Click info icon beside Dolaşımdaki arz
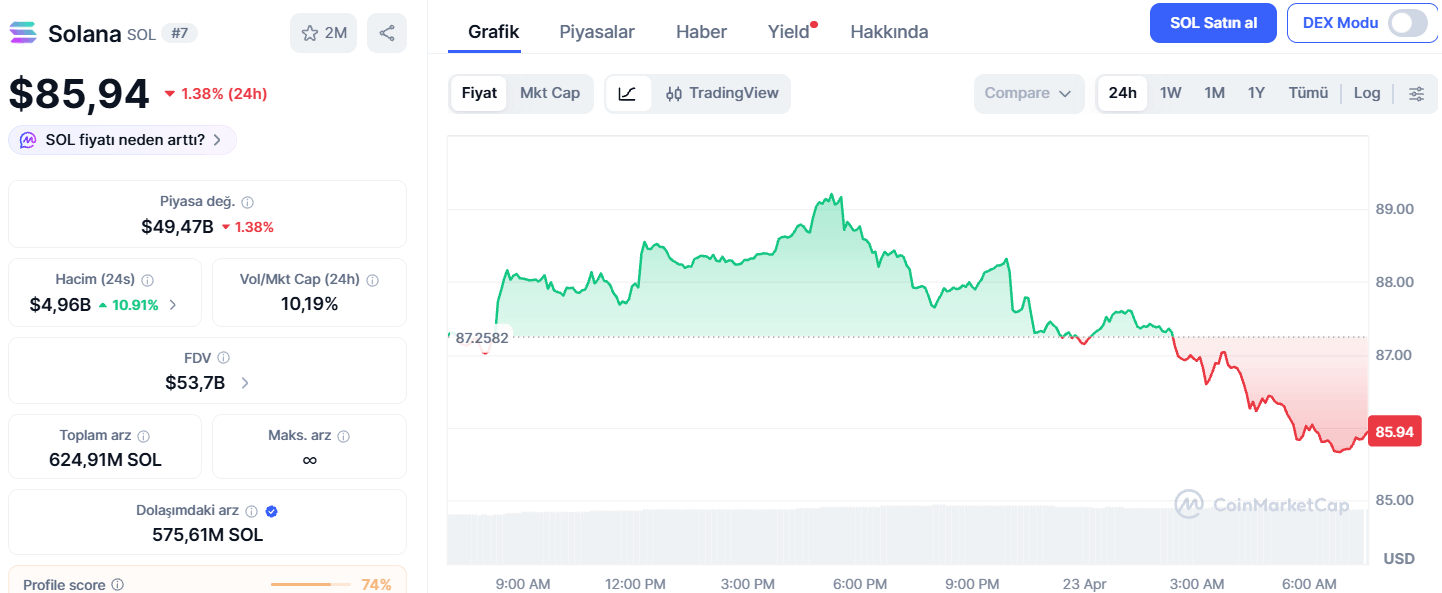Screen dimensions: 1442x593 pos(251,511)
